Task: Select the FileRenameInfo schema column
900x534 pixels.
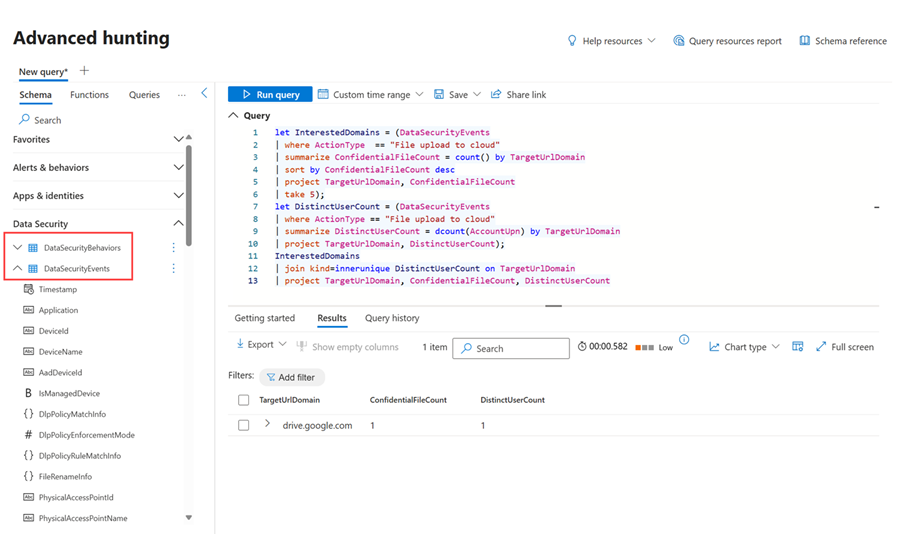Action: coord(65,476)
